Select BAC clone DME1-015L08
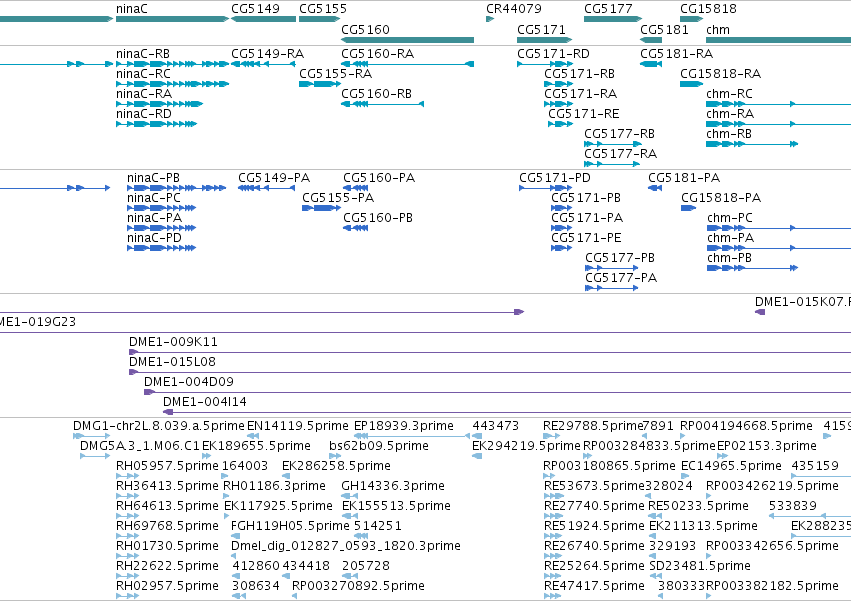851x601 pixels. [172, 362]
